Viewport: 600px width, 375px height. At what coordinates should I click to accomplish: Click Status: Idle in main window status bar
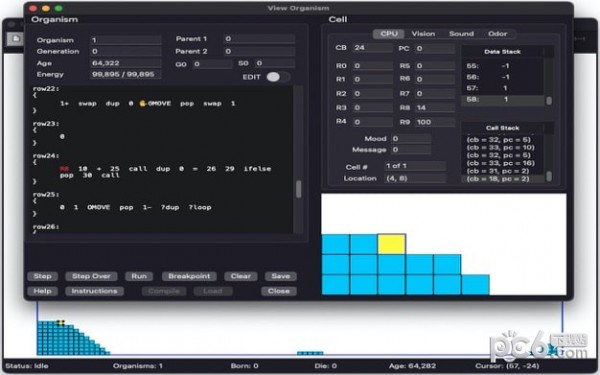point(27,366)
